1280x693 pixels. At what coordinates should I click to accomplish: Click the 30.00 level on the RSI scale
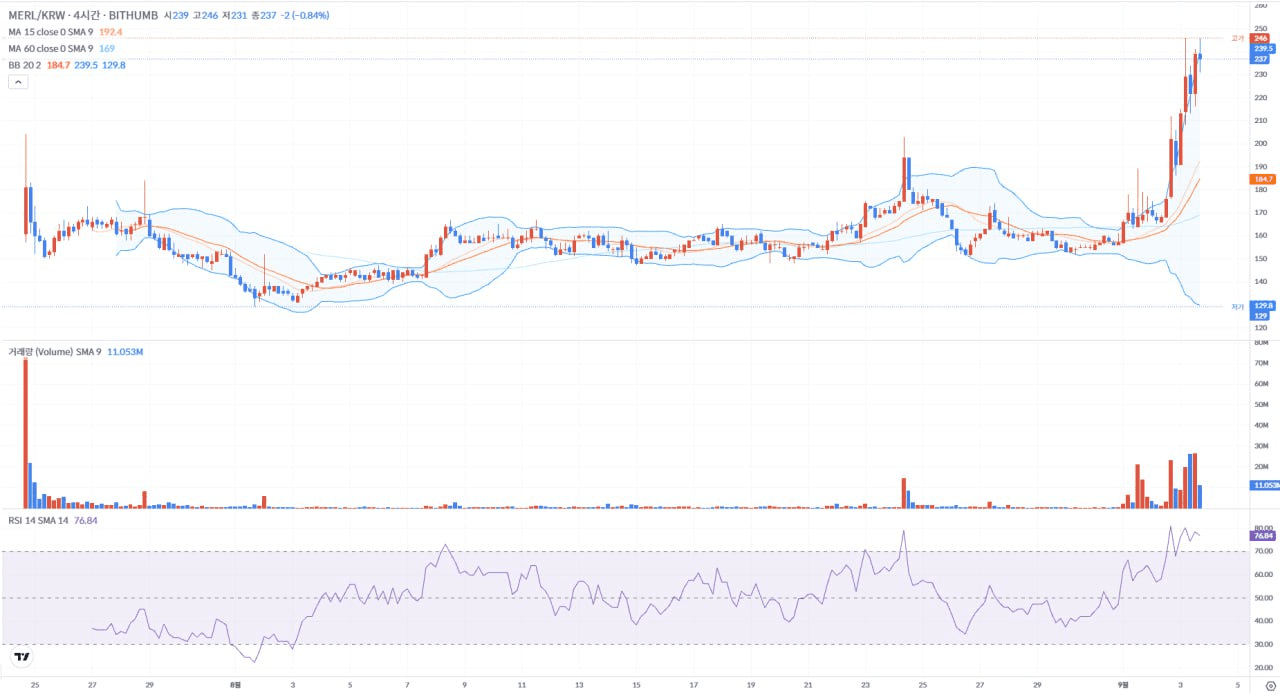(x=1262, y=644)
